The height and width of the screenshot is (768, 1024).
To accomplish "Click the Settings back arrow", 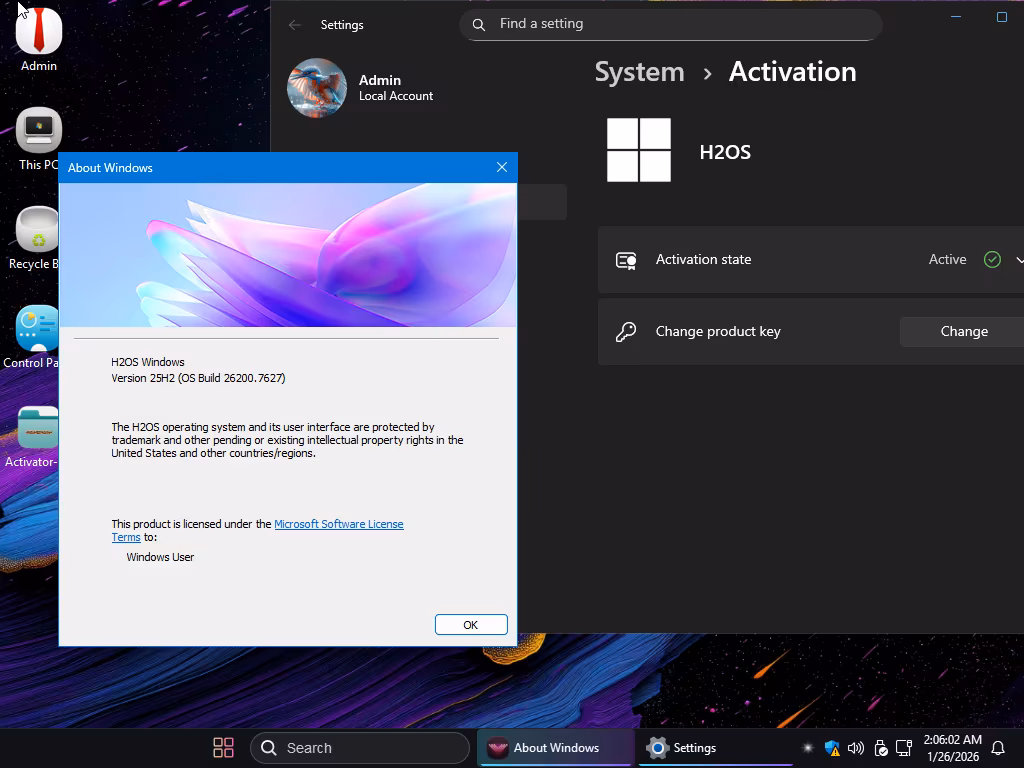I will pyautogui.click(x=295, y=25).
